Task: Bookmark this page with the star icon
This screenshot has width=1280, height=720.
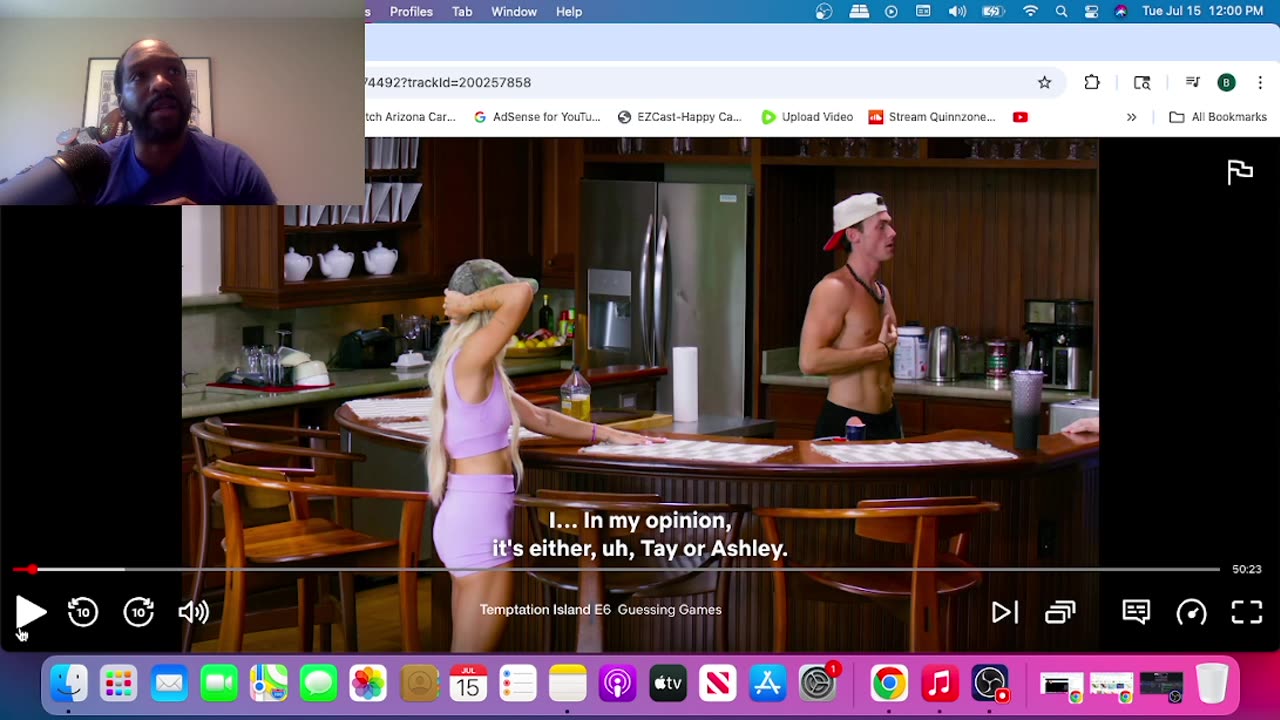Action: [1044, 83]
